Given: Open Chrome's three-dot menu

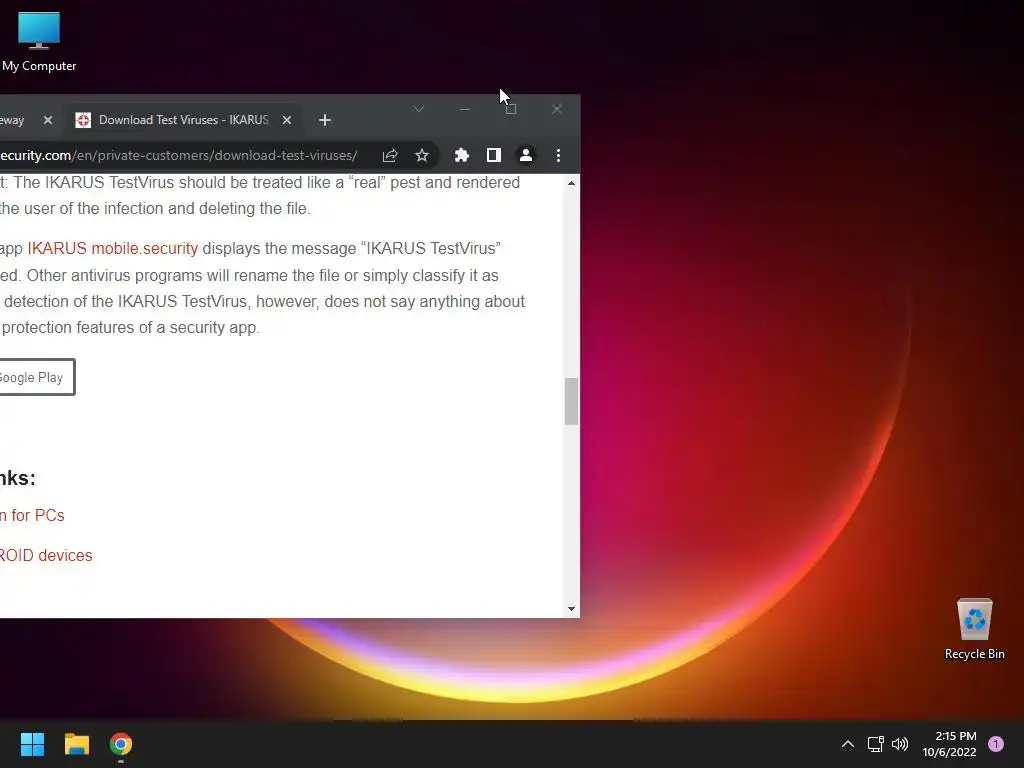Looking at the screenshot, I should [558, 155].
